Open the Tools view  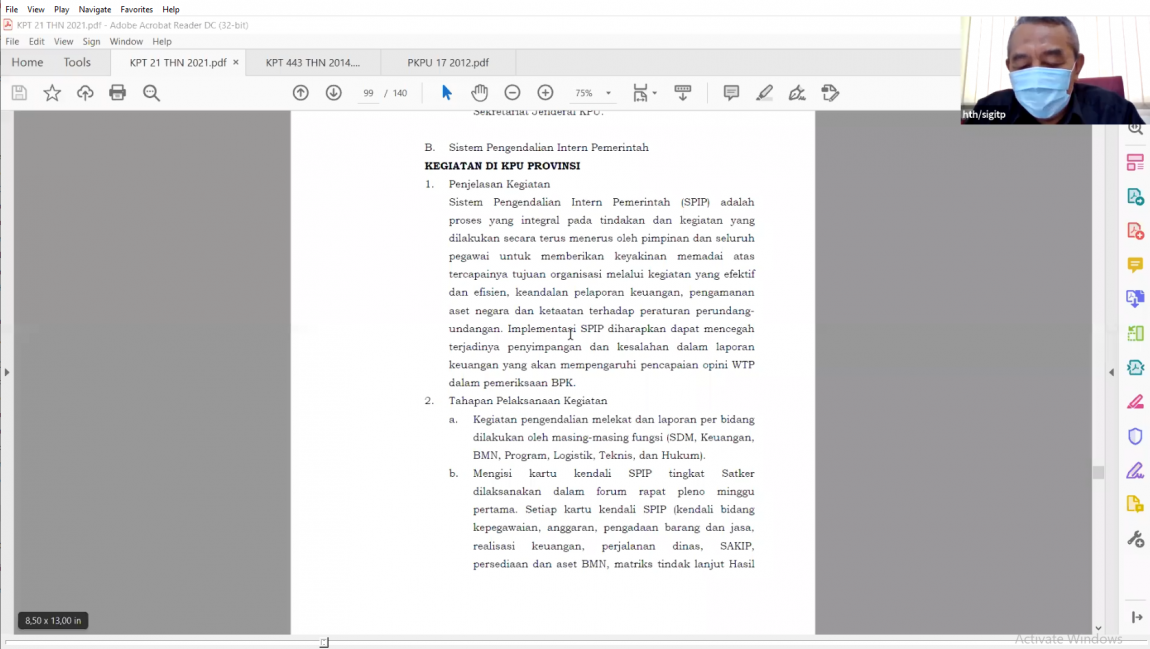77,62
